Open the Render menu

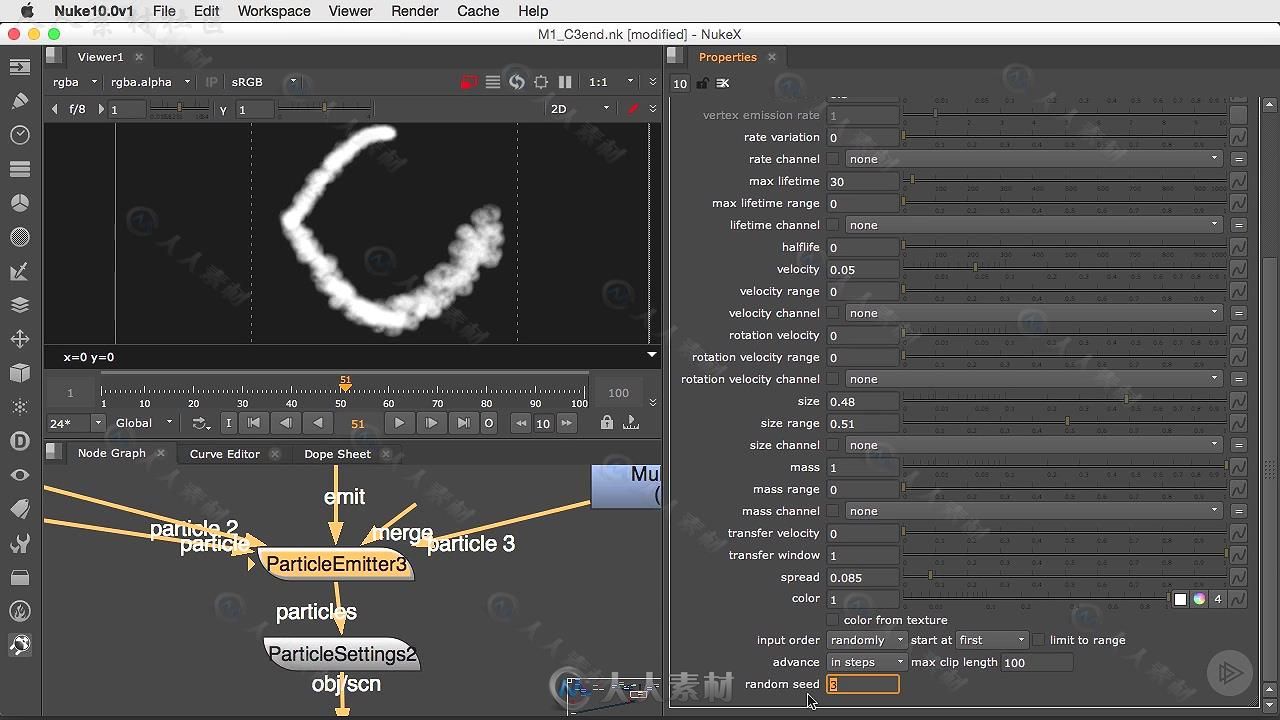tap(415, 11)
